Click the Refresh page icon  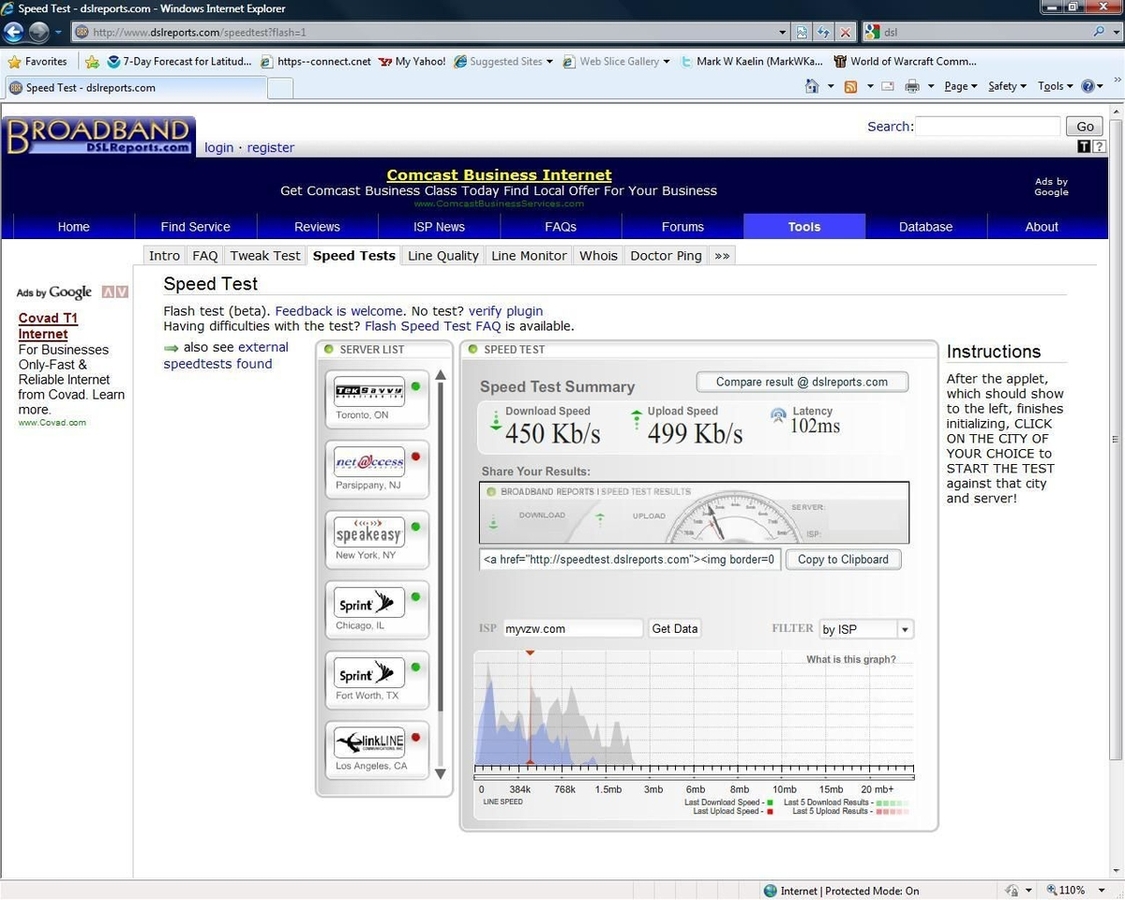coord(824,32)
